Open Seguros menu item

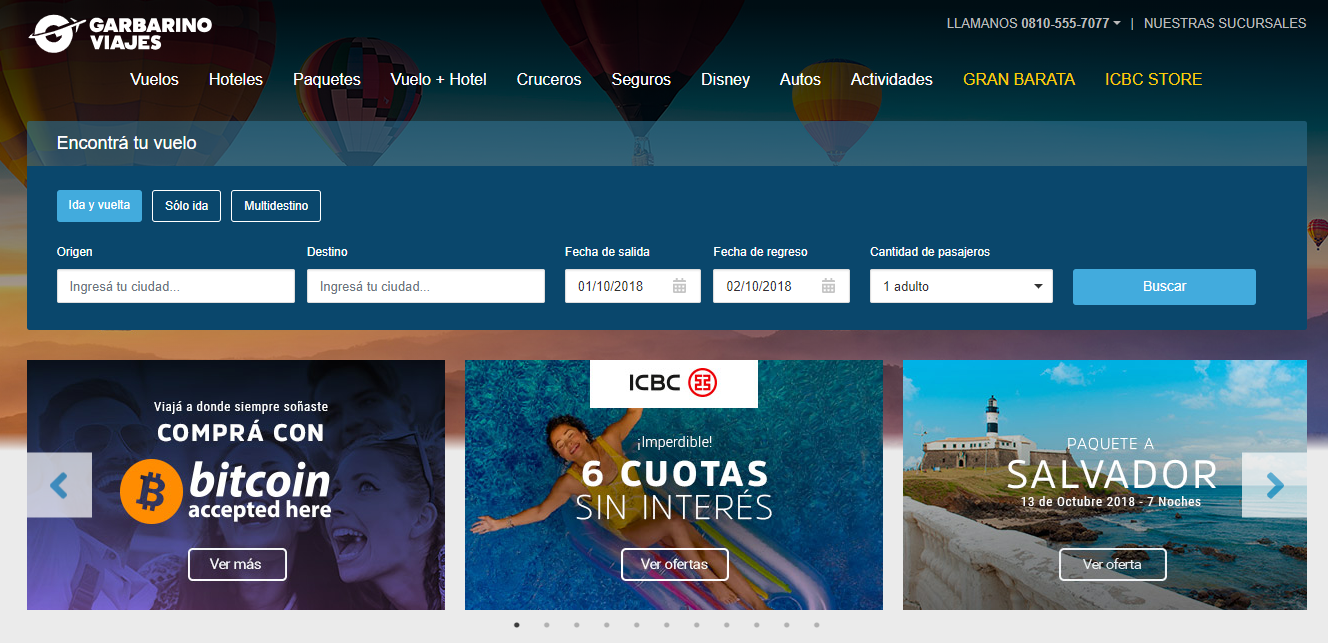(641, 79)
